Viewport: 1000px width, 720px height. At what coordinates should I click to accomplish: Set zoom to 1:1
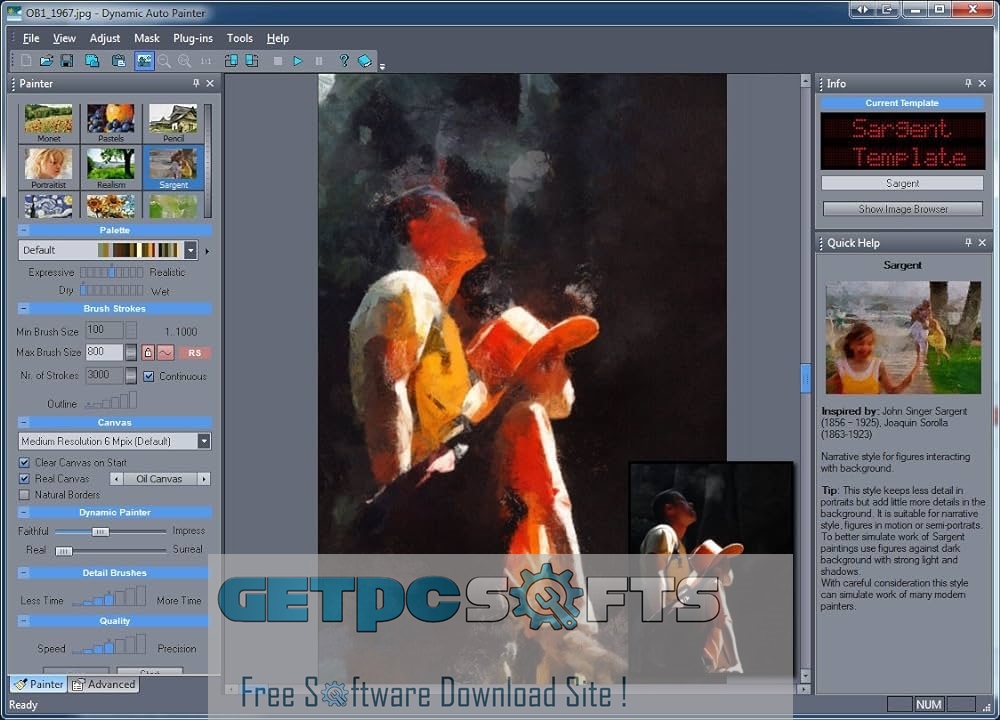tap(206, 61)
